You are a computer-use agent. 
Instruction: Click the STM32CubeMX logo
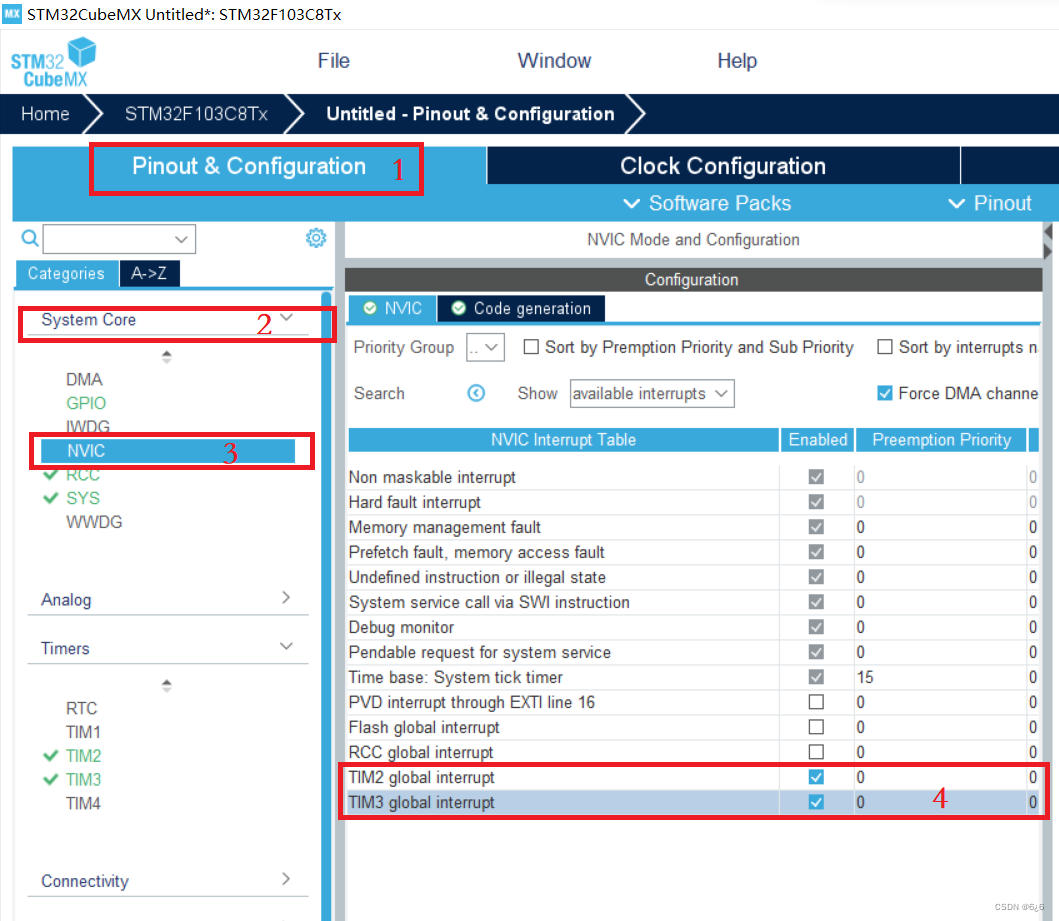[x=53, y=63]
